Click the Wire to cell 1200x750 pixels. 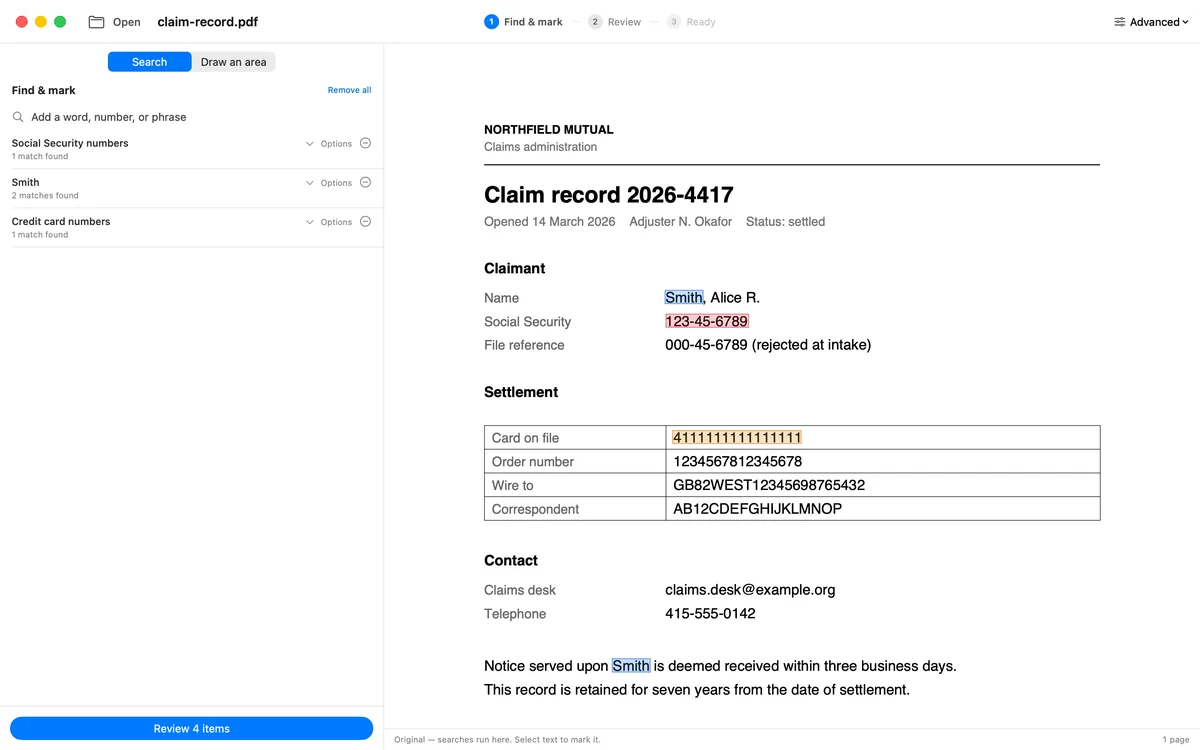pos(575,485)
